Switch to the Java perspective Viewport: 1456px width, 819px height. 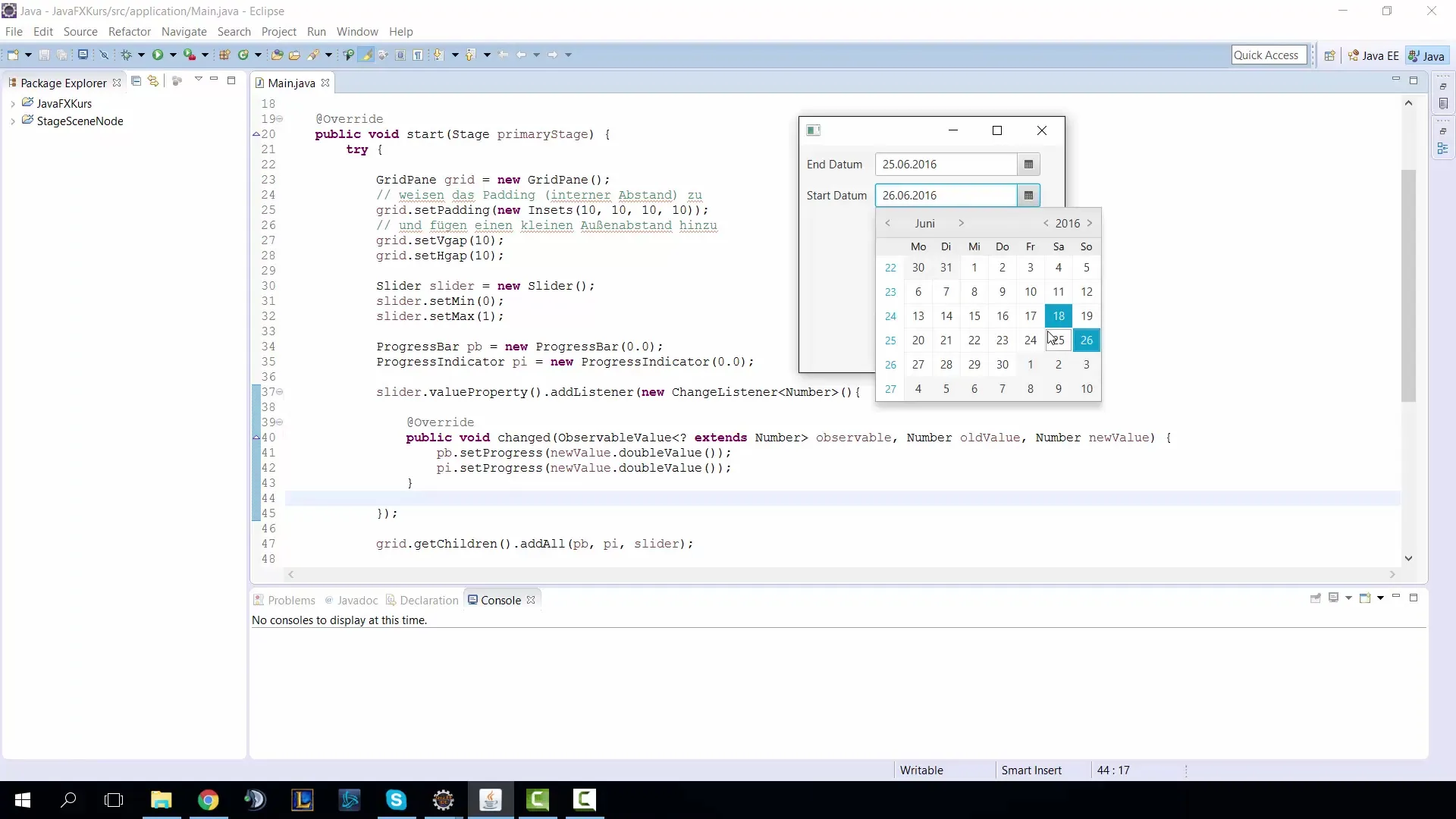pos(1426,55)
